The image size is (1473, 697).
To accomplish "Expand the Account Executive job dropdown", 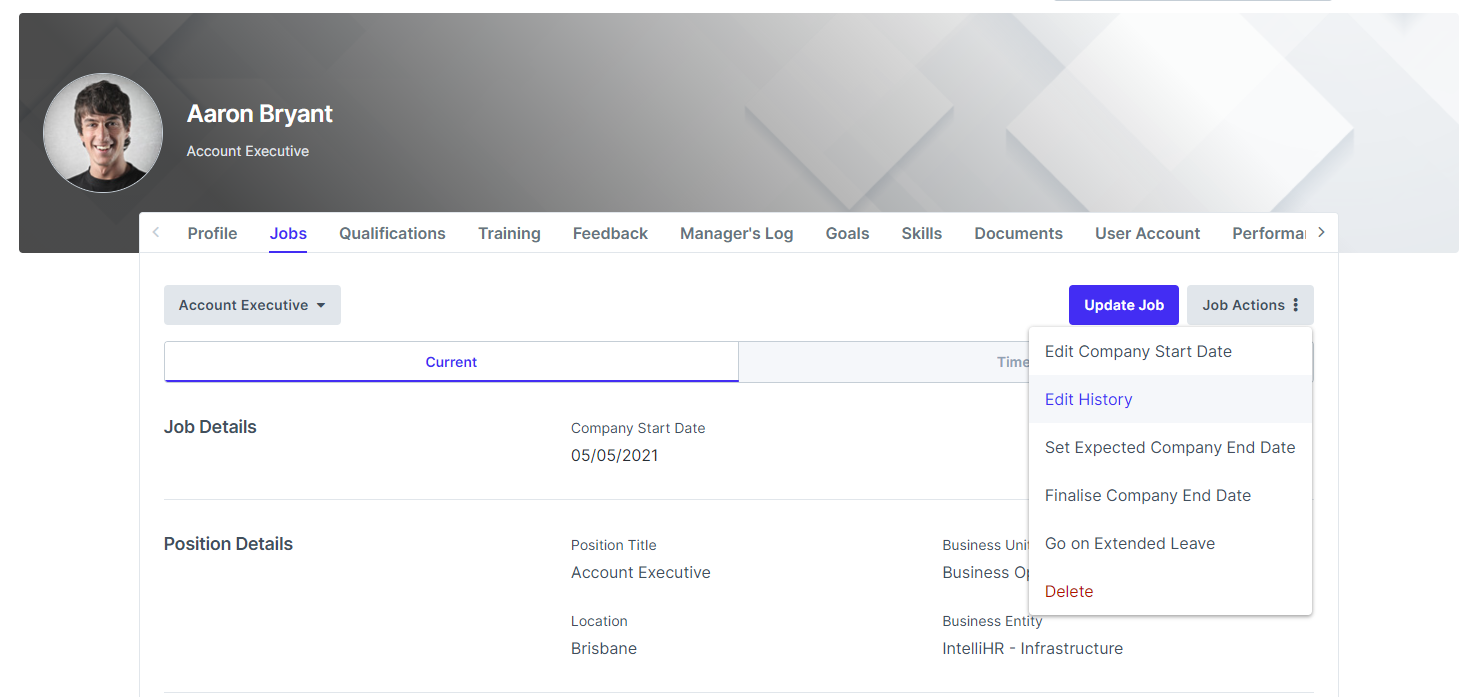I will [x=252, y=305].
